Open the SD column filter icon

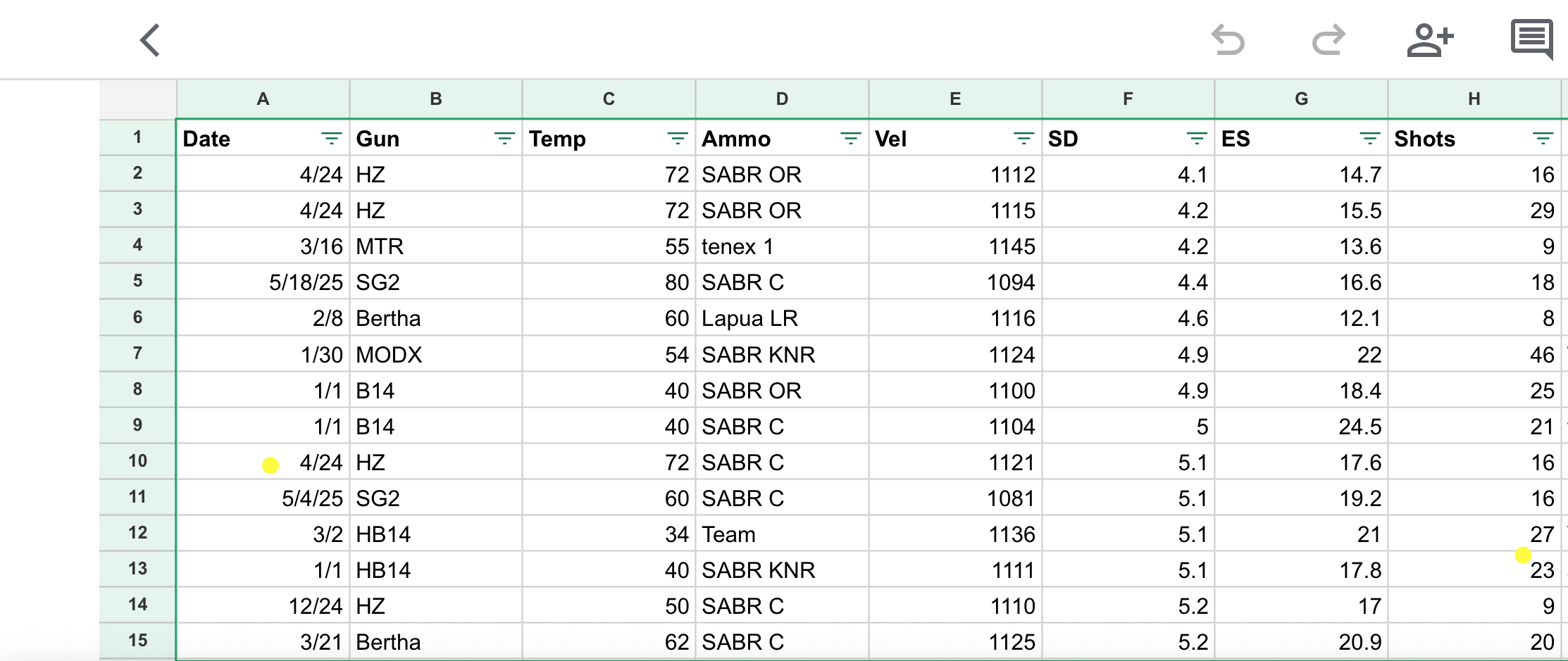[1196, 139]
